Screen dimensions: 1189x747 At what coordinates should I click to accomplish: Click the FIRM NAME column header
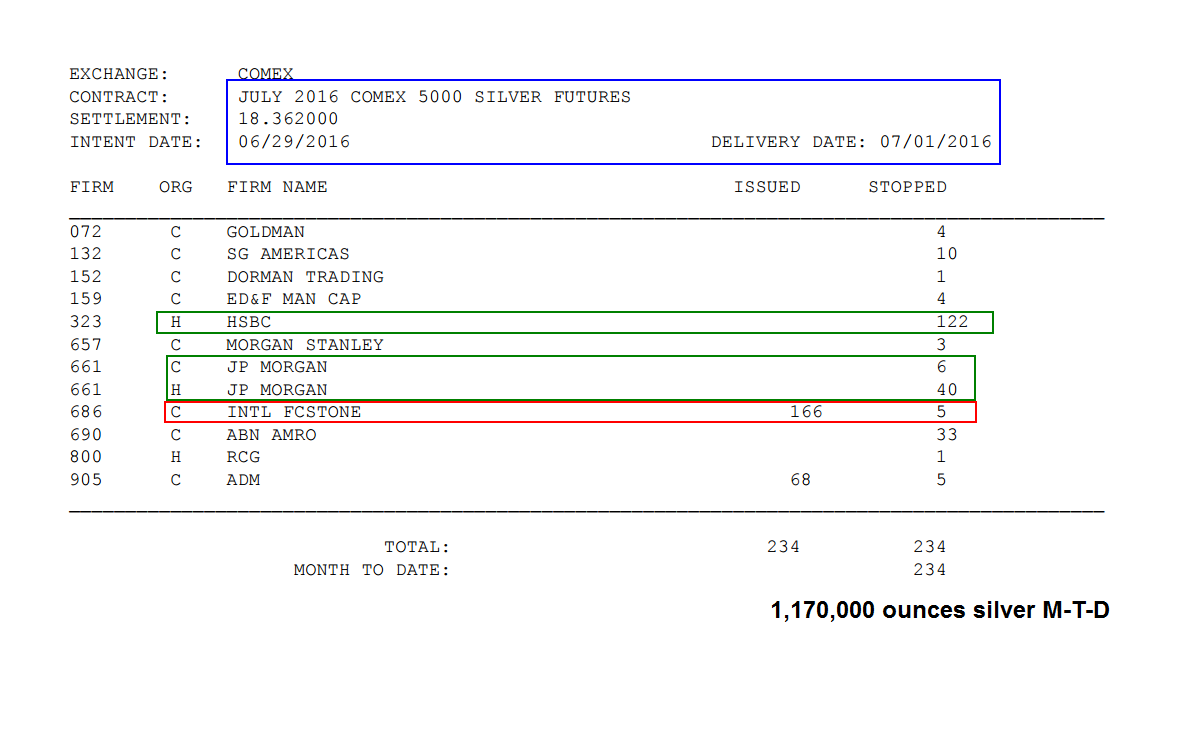pyautogui.click(x=277, y=187)
